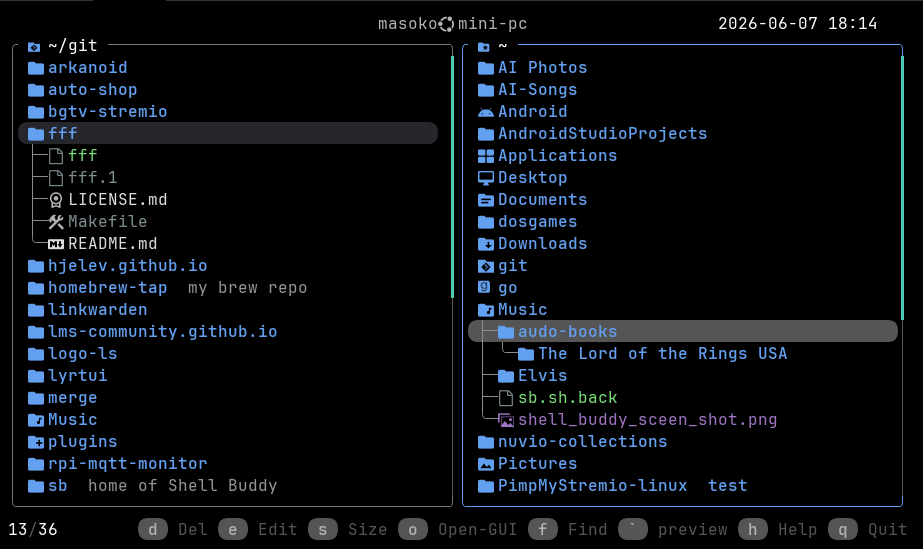Image resolution: width=923 pixels, height=549 pixels.
Task: Click the 13/36 position counter
Action: click(x=33, y=530)
